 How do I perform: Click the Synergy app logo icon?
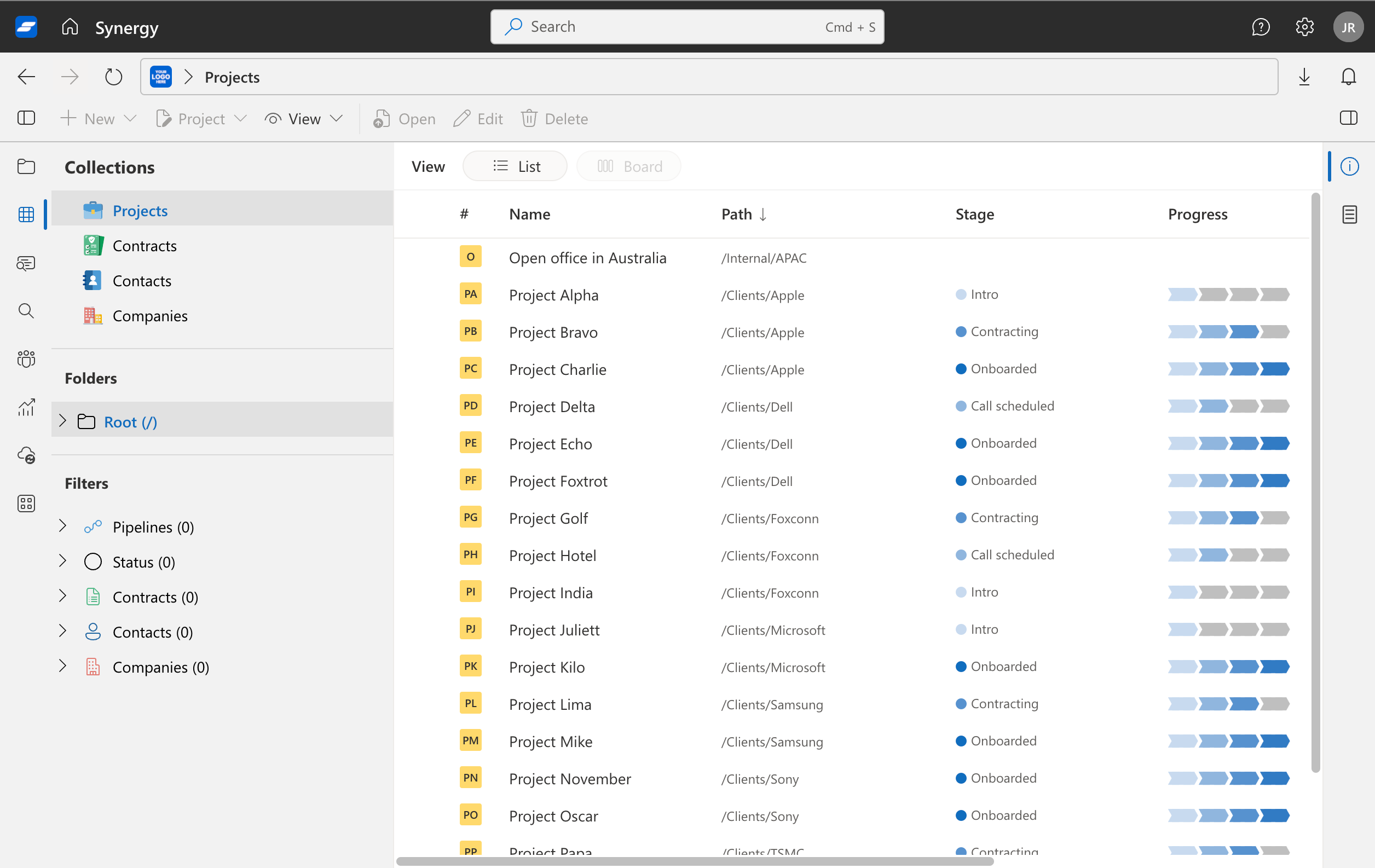tap(26, 27)
